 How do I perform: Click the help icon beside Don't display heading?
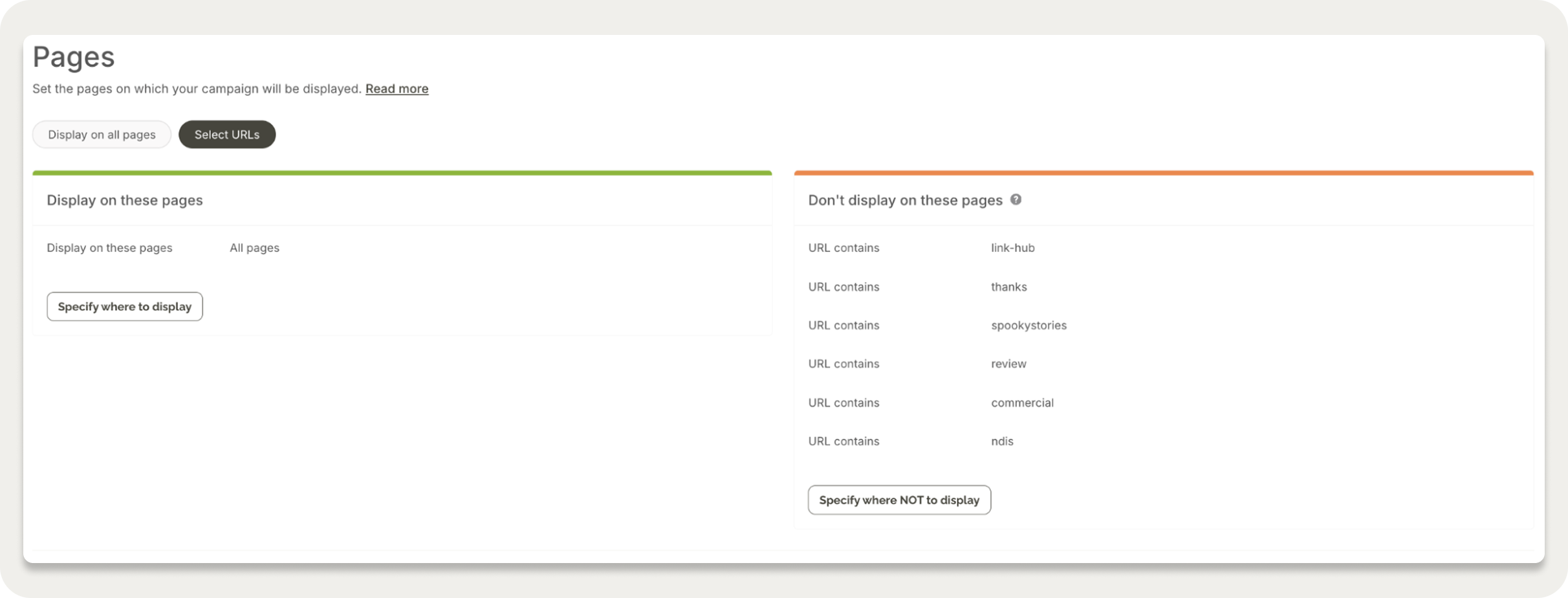1016,199
